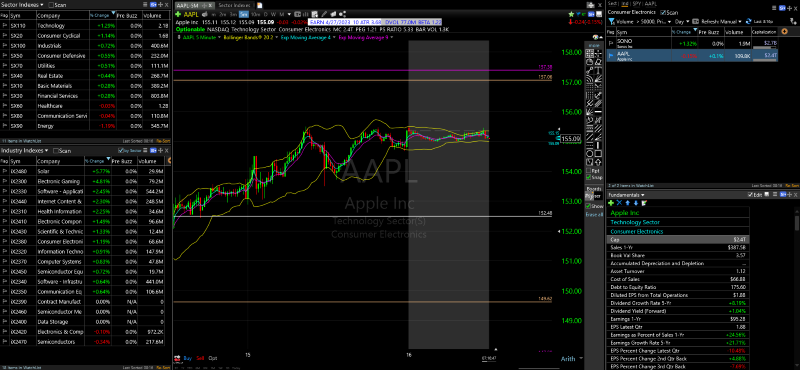The width and height of the screenshot is (800, 370).
Task: Click the Buy button below chart
Action: click(x=188, y=358)
